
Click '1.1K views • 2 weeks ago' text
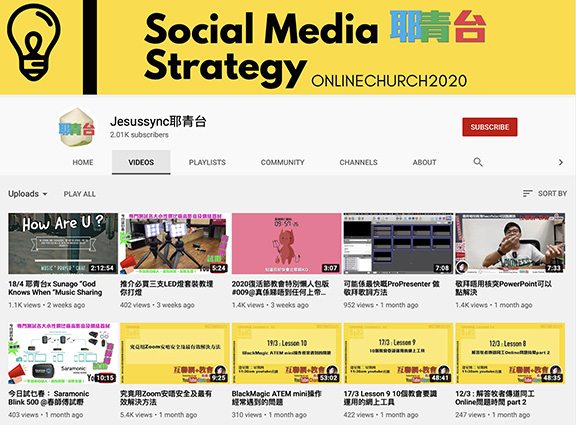click(47, 305)
